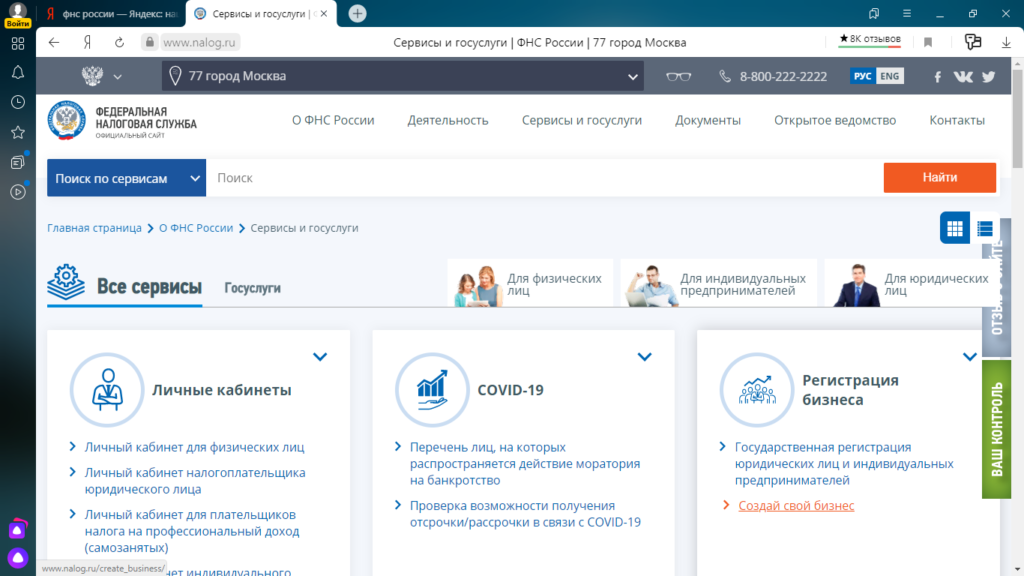Select the Госуслуги tab

click(253, 288)
